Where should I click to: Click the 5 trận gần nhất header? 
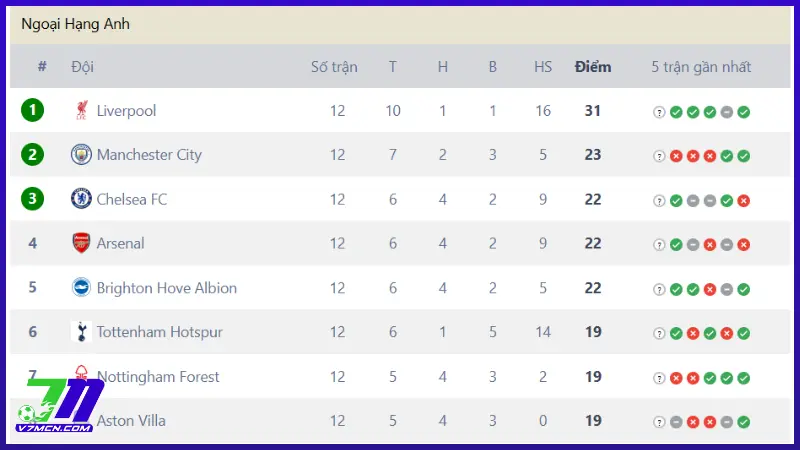701,67
